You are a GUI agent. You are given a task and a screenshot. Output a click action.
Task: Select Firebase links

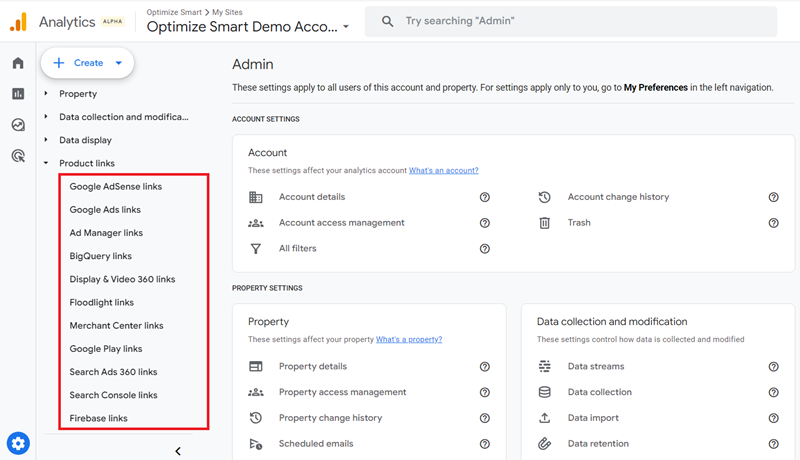pos(98,418)
